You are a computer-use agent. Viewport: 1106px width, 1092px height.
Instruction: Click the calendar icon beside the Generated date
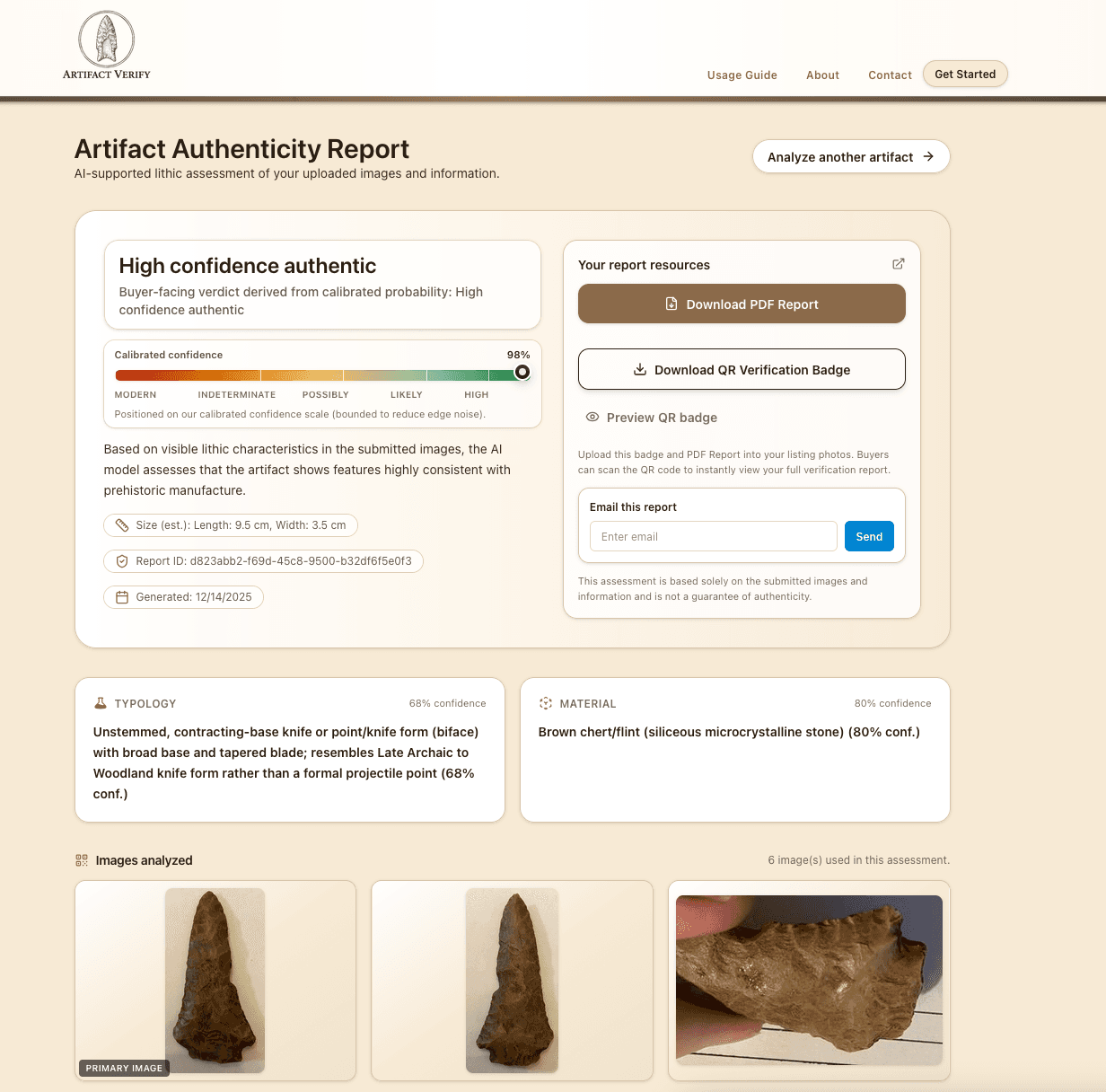pyautogui.click(x=121, y=596)
